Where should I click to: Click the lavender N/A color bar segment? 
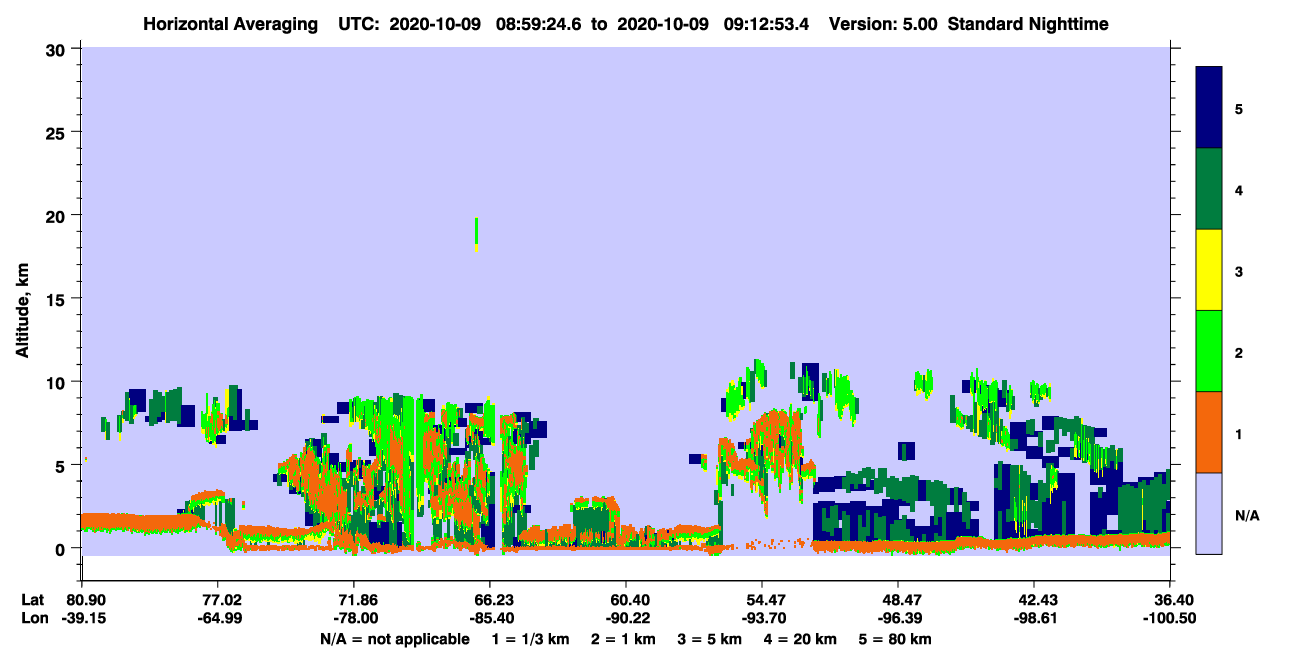[x=1209, y=513]
